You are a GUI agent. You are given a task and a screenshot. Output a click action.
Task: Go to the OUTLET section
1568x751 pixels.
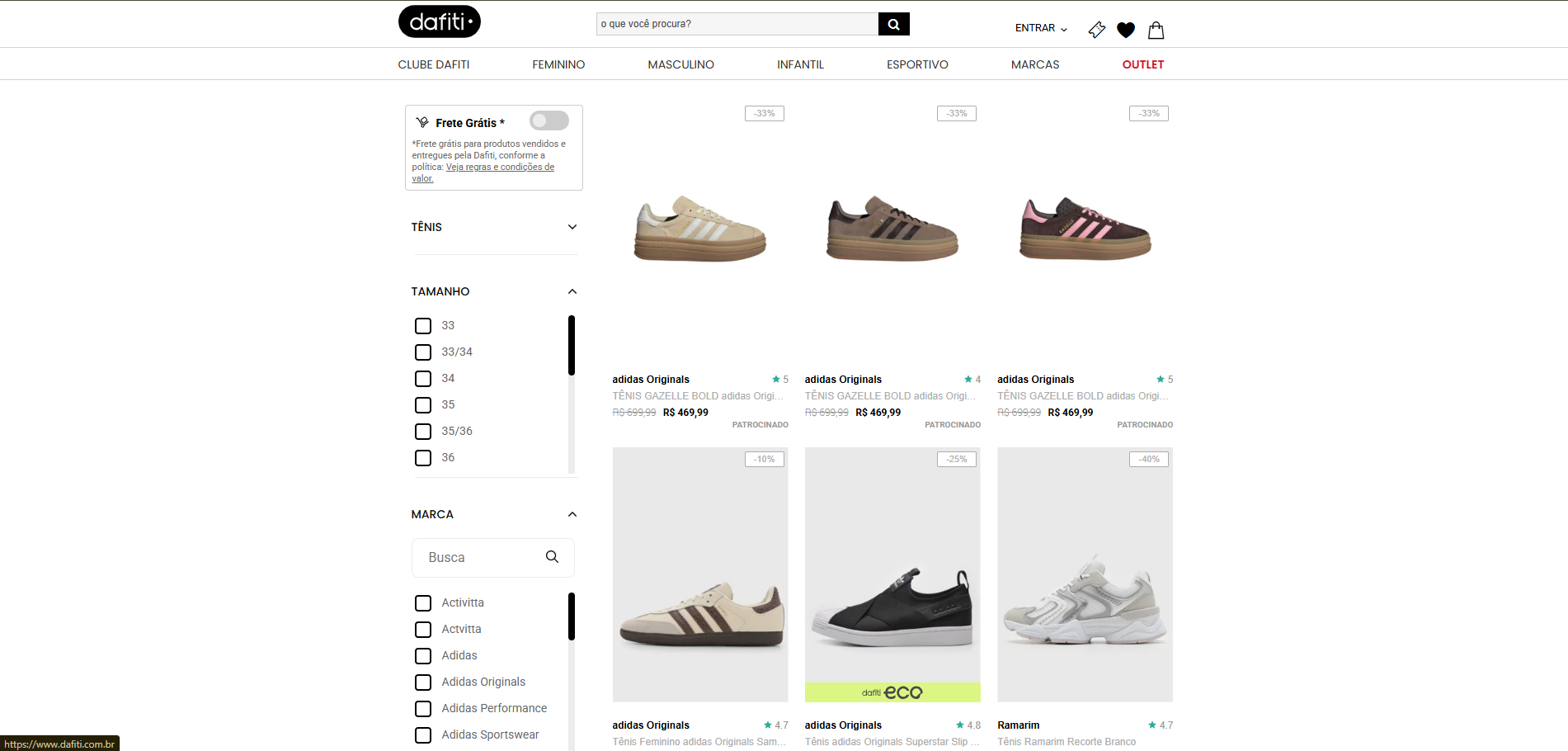[x=1143, y=64]
